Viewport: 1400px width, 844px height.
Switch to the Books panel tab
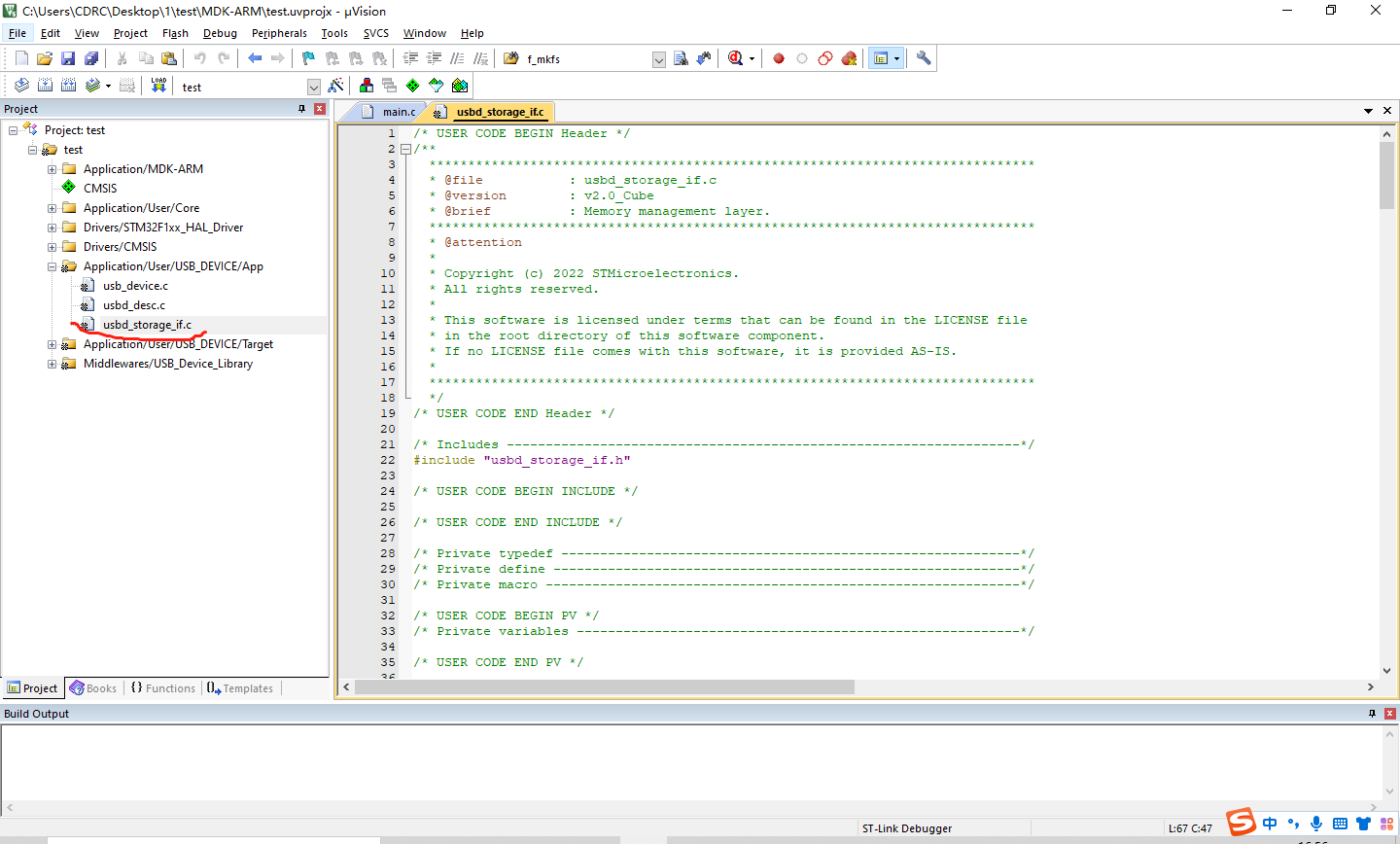92,687
